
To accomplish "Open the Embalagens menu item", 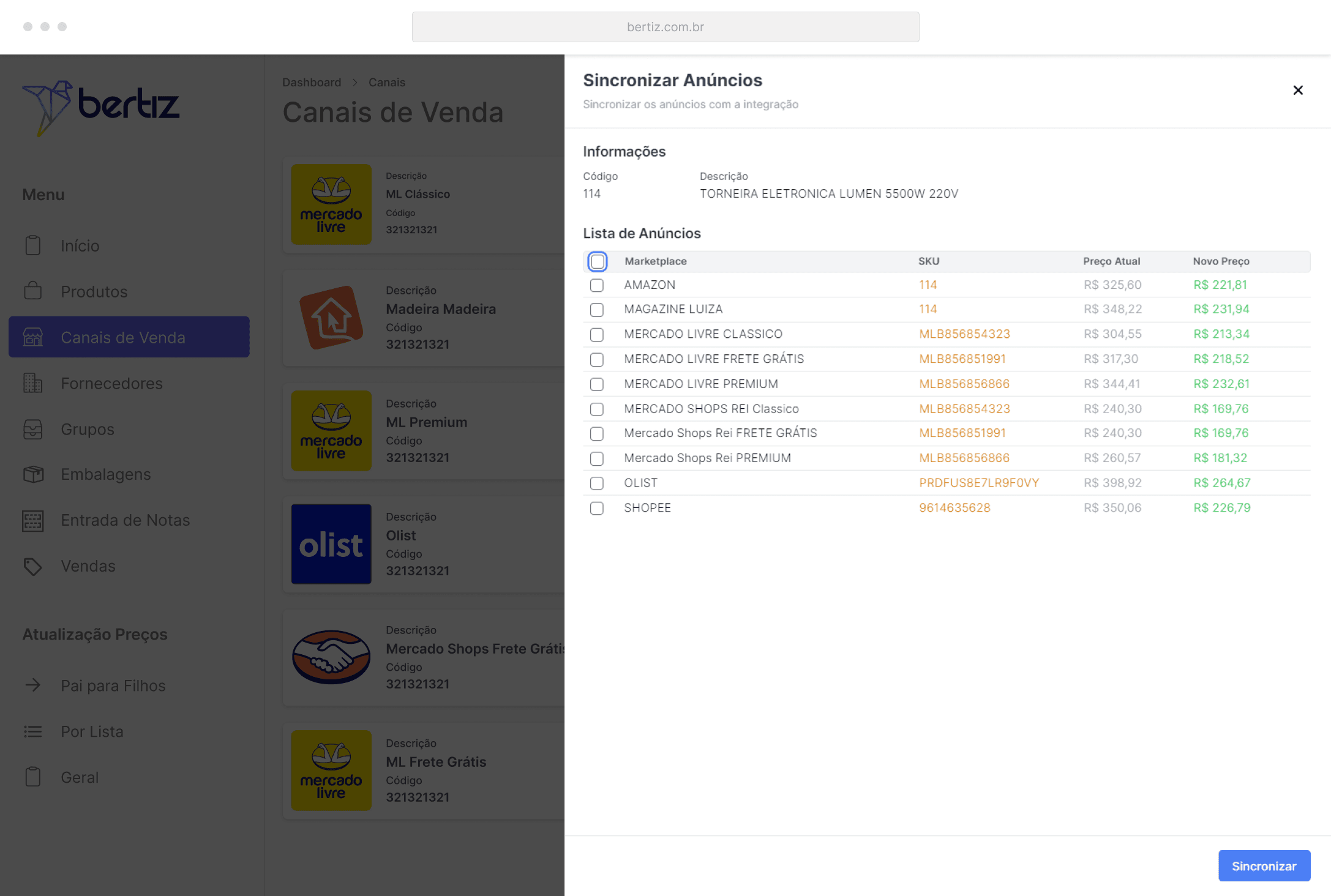I will pos(129,474).
